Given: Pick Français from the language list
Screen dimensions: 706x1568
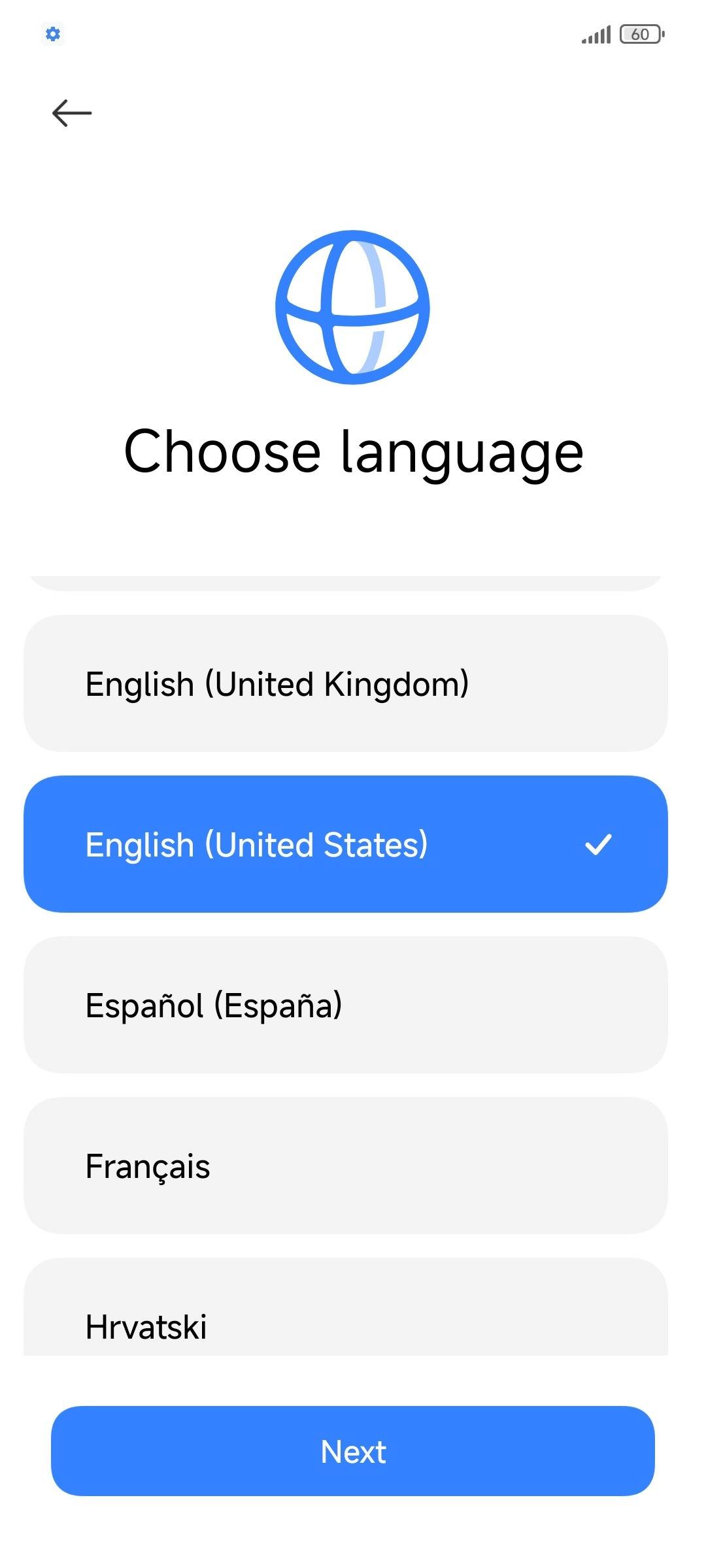Looking at the screenshot, I should pos(345,1166).
